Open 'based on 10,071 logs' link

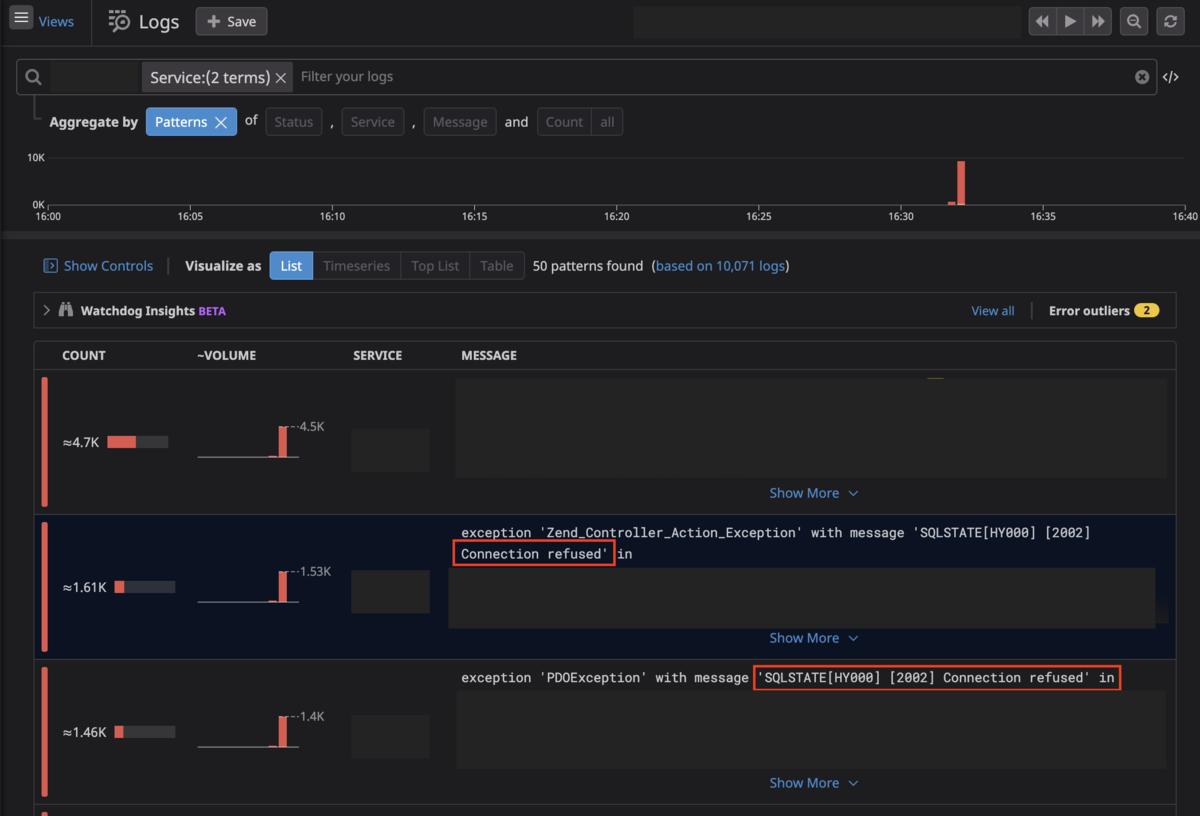pos(720,266)
